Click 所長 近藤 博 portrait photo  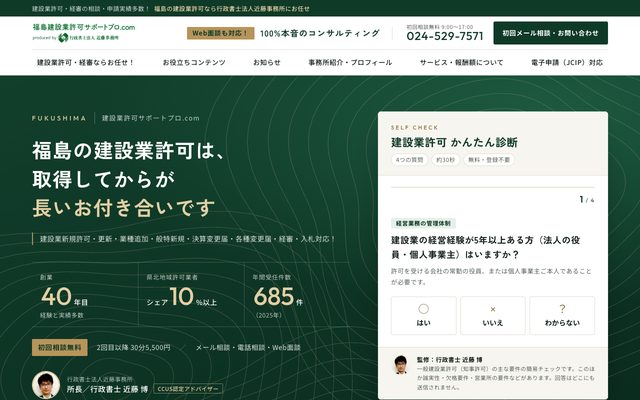pos(46,385)
